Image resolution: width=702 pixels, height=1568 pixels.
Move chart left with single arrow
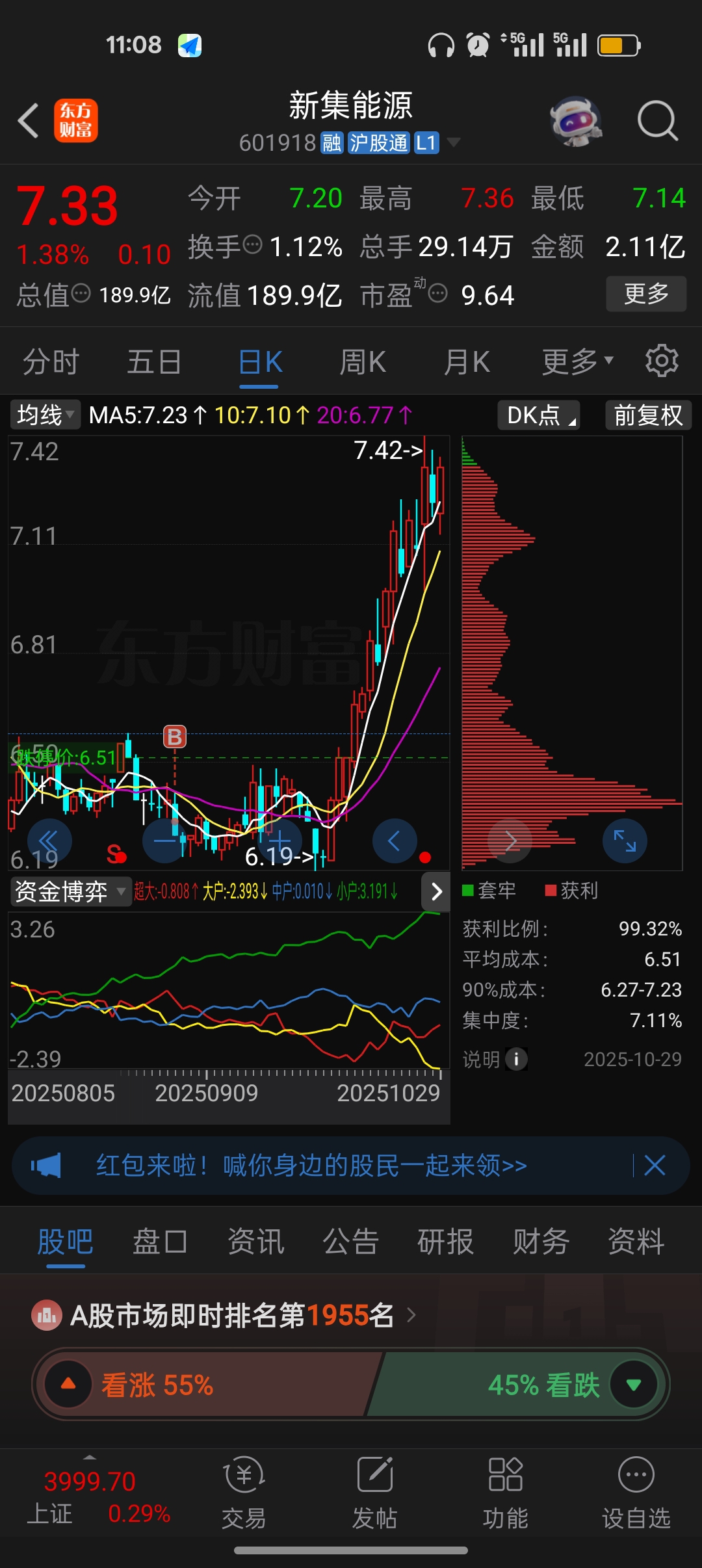tap(395, 841)
